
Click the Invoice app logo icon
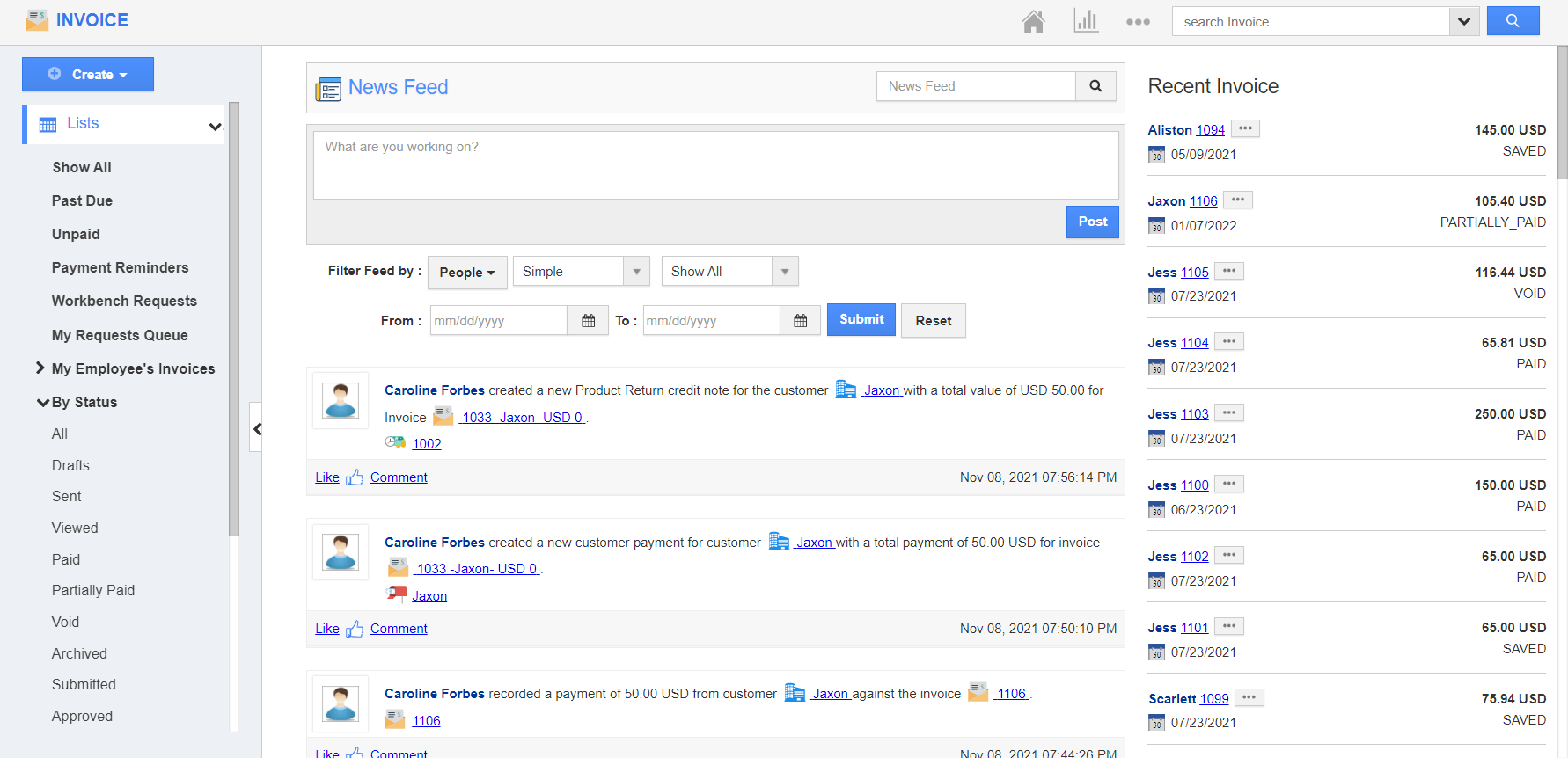[37, 20]
